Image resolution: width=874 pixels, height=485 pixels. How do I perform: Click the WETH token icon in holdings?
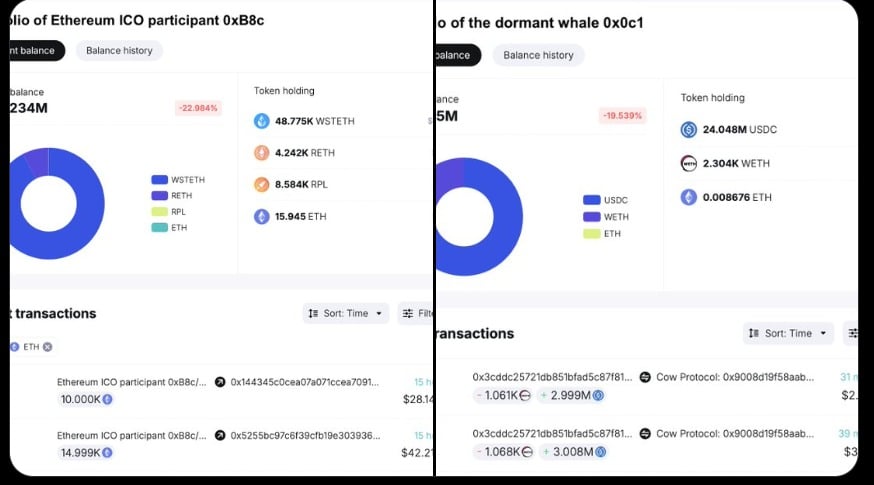[688, 164]
